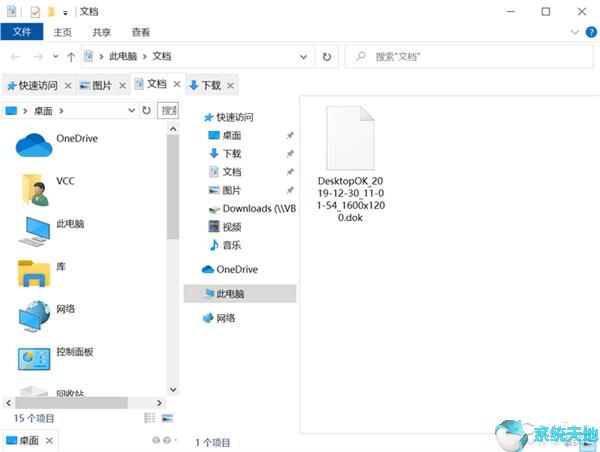Image resolution: width=600 pixels, height=452 pixels.
Task: Switch to the 共享 ribbon tab
Action: (x=101, y=32)
